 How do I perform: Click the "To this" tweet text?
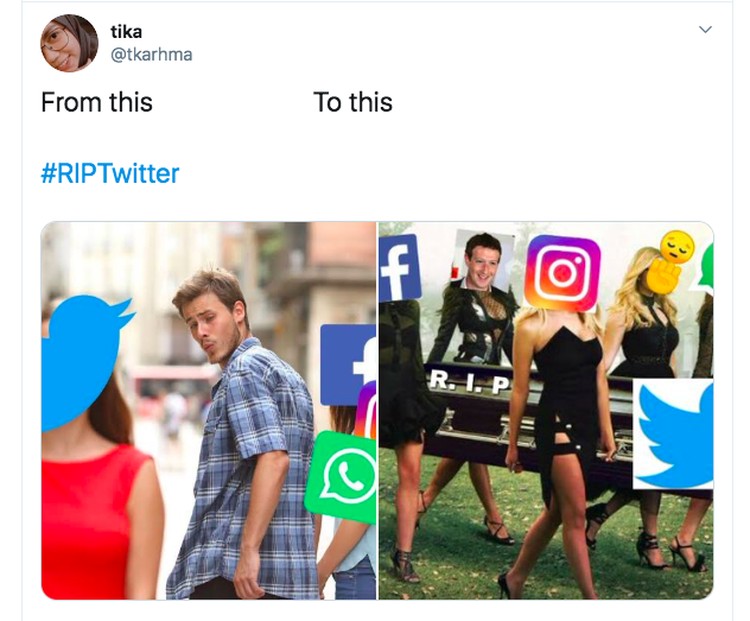point(353,102)
